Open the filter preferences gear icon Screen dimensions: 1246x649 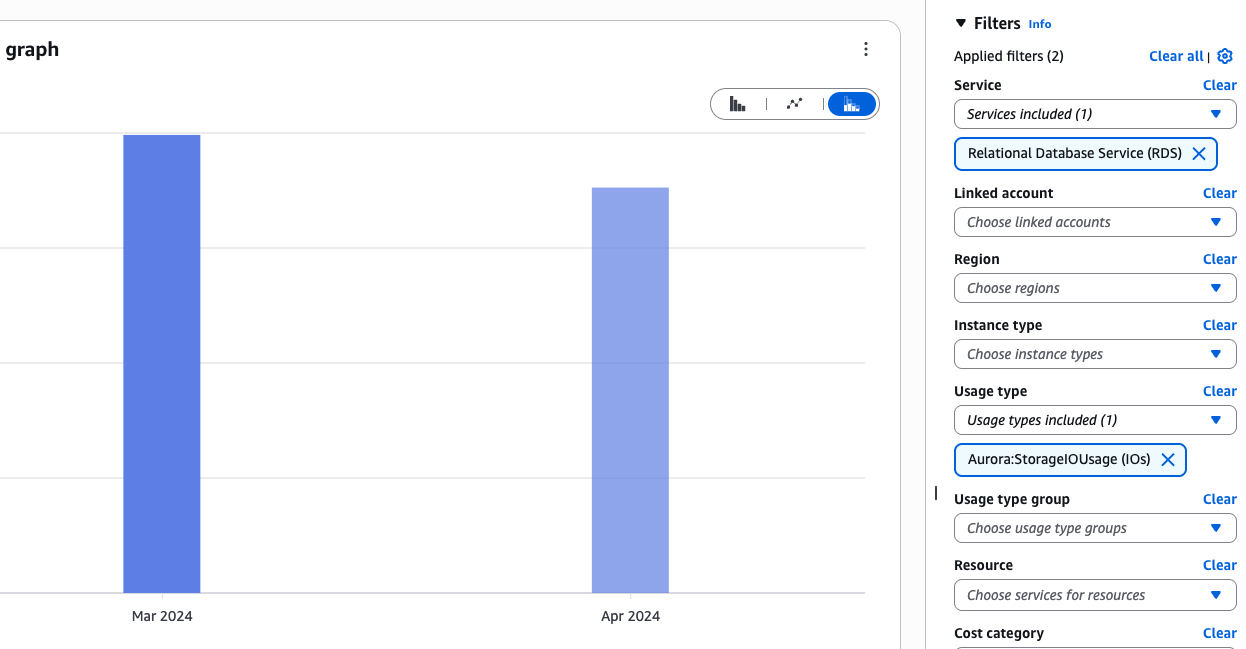click(1225, 56)
